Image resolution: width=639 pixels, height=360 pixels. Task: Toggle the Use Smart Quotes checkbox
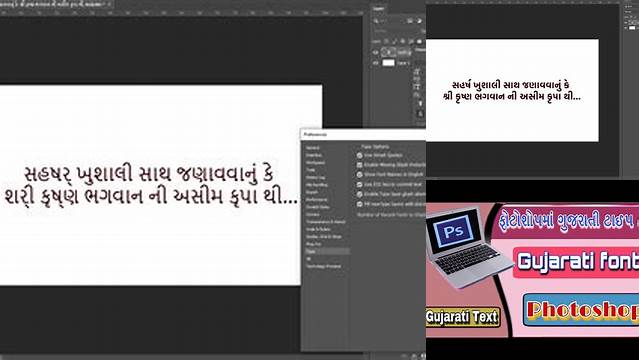click(x=359, y=155)
